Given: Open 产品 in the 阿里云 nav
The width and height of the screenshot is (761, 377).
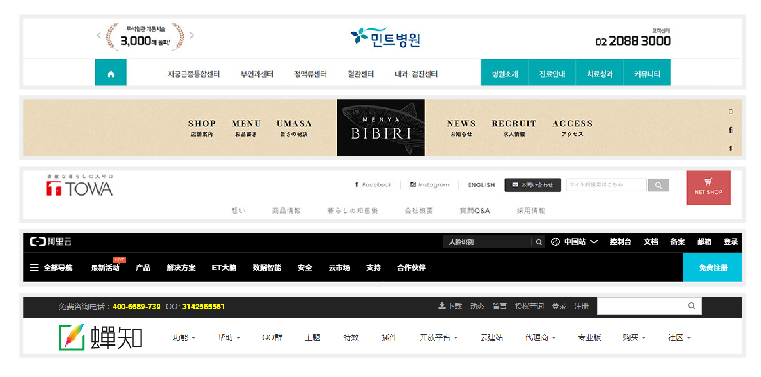Looking at the screenshot, I should 143,268.
